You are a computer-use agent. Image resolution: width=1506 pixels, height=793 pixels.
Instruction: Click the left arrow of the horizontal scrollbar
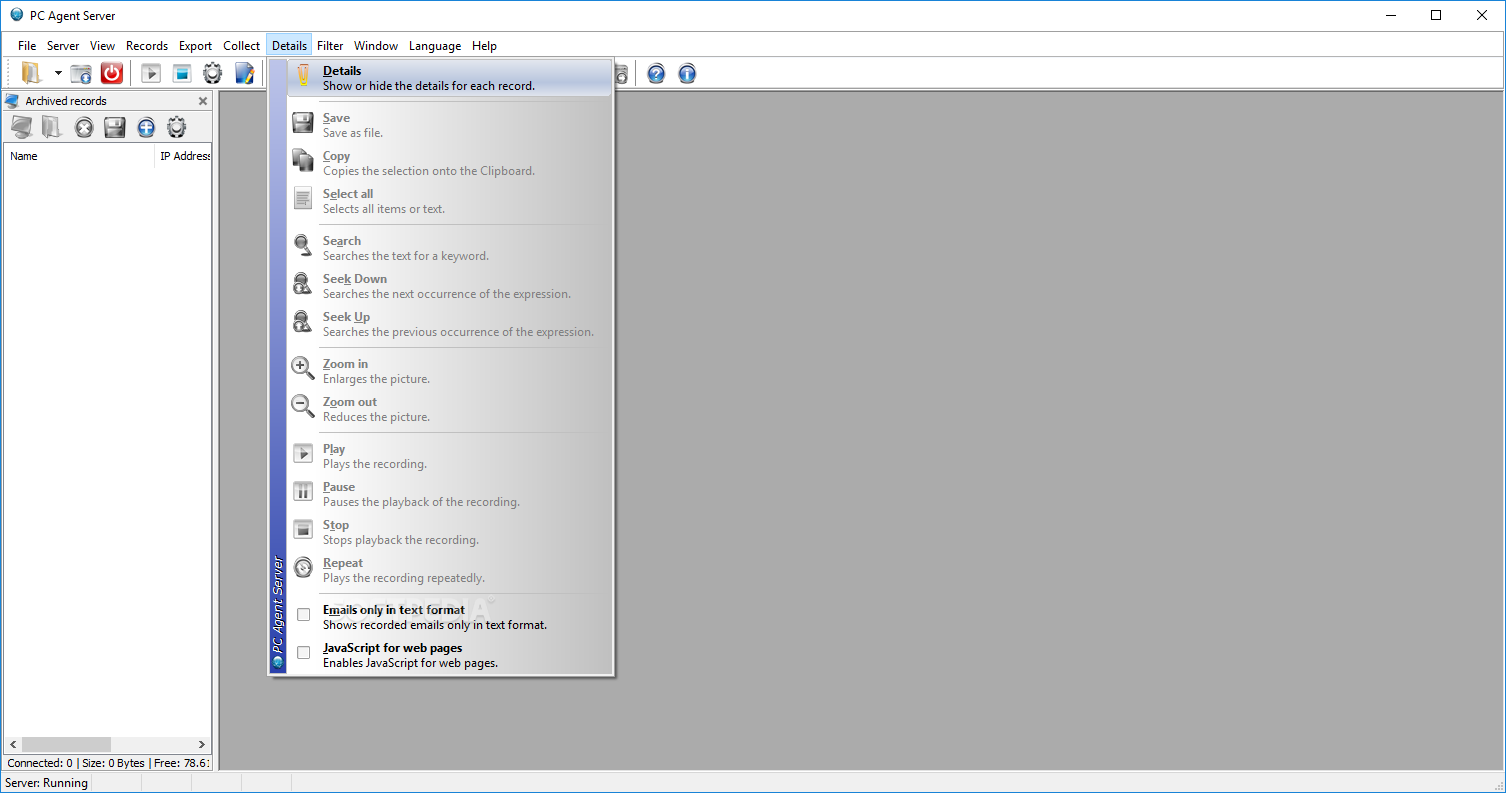tap(13, 745)
